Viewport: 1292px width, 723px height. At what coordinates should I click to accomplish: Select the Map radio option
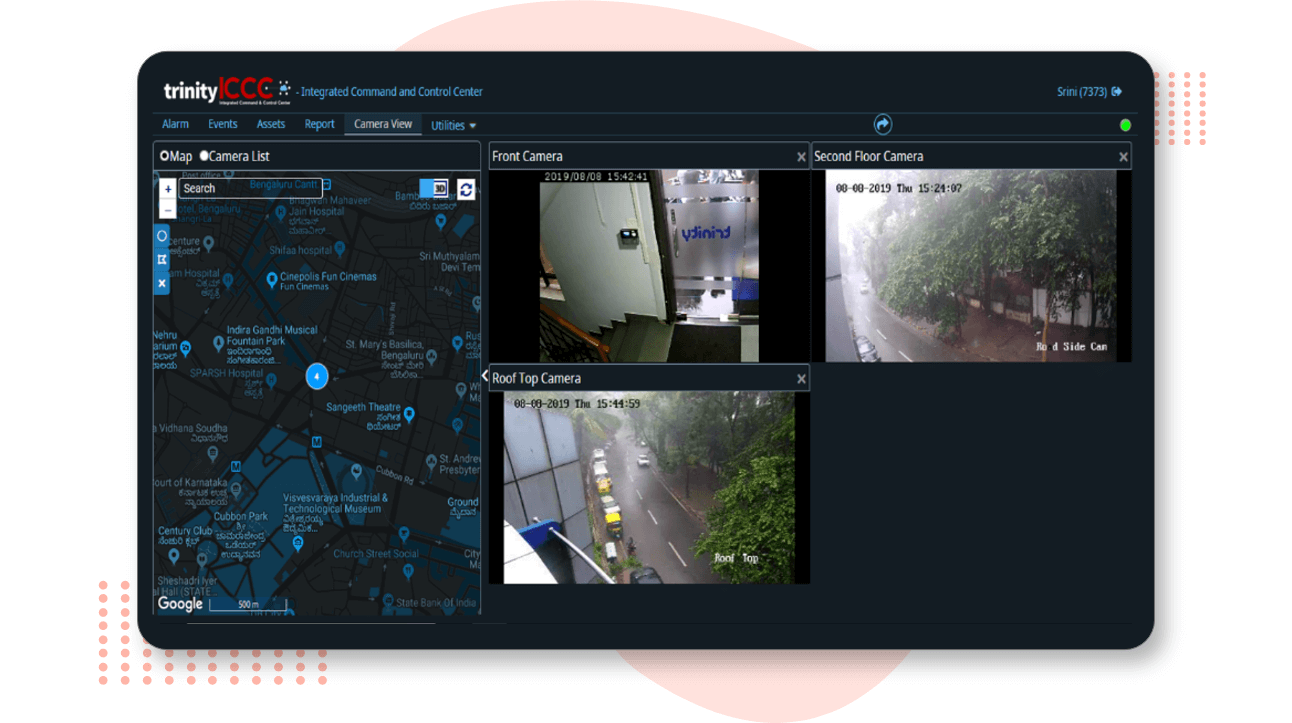pos(164,156)
